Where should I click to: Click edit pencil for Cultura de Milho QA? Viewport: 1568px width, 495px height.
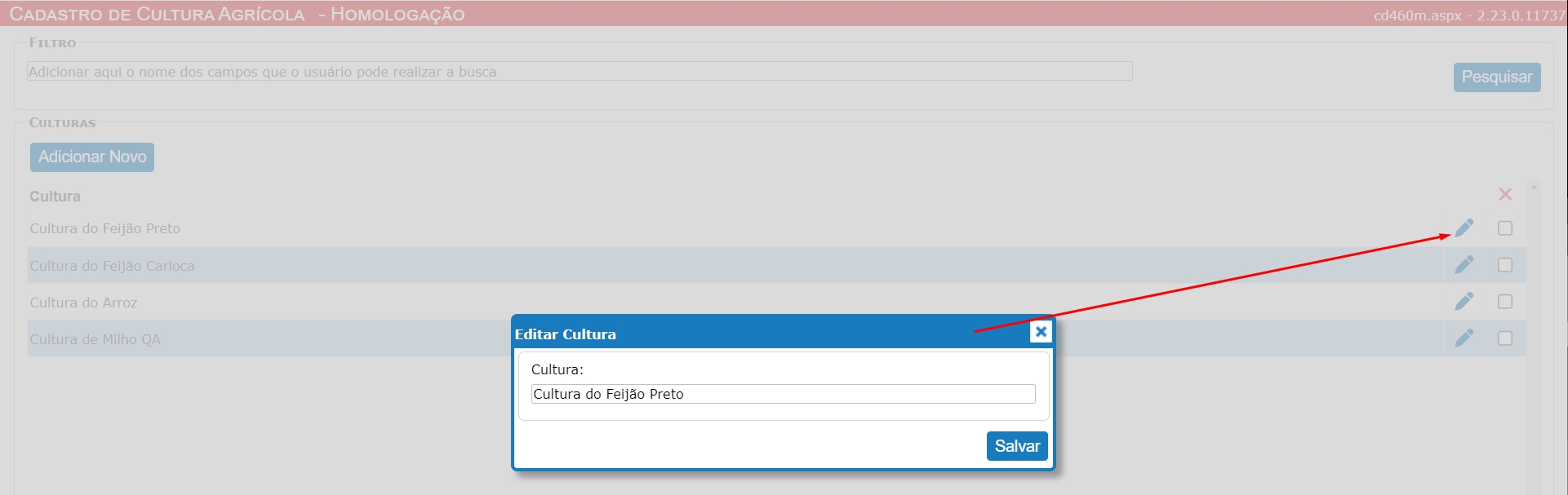tap(1464, 338)
